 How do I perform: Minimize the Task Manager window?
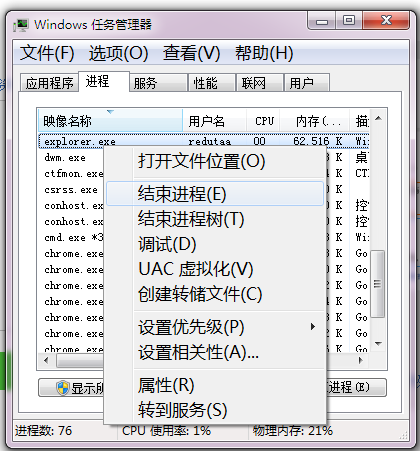(321, 21)
